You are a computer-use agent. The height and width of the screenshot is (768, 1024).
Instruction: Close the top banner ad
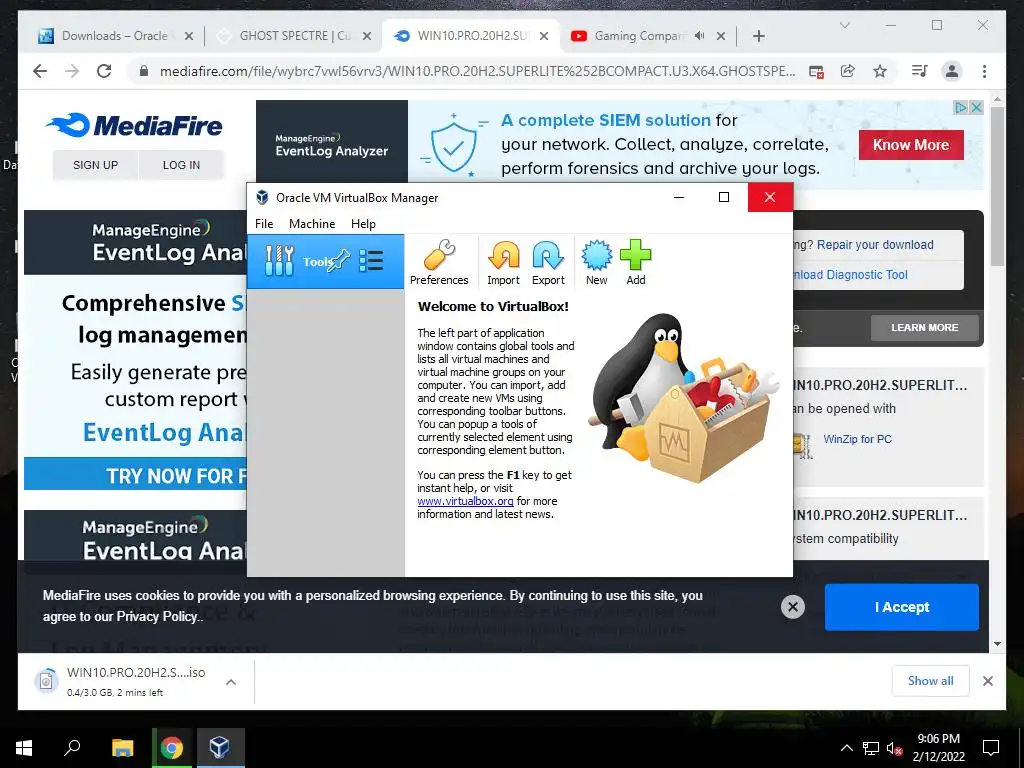click(x=976, y=107)
